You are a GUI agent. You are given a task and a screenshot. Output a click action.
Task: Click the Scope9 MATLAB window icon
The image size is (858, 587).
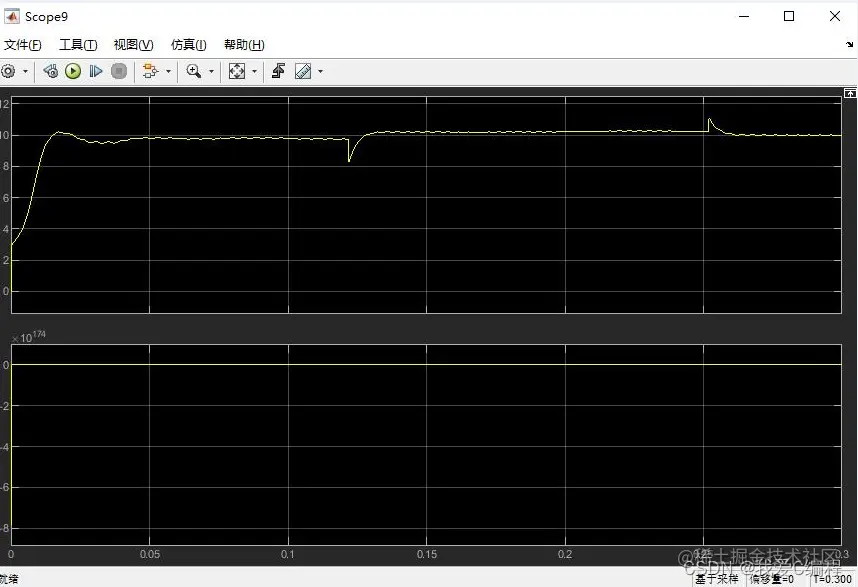(11, 16)
